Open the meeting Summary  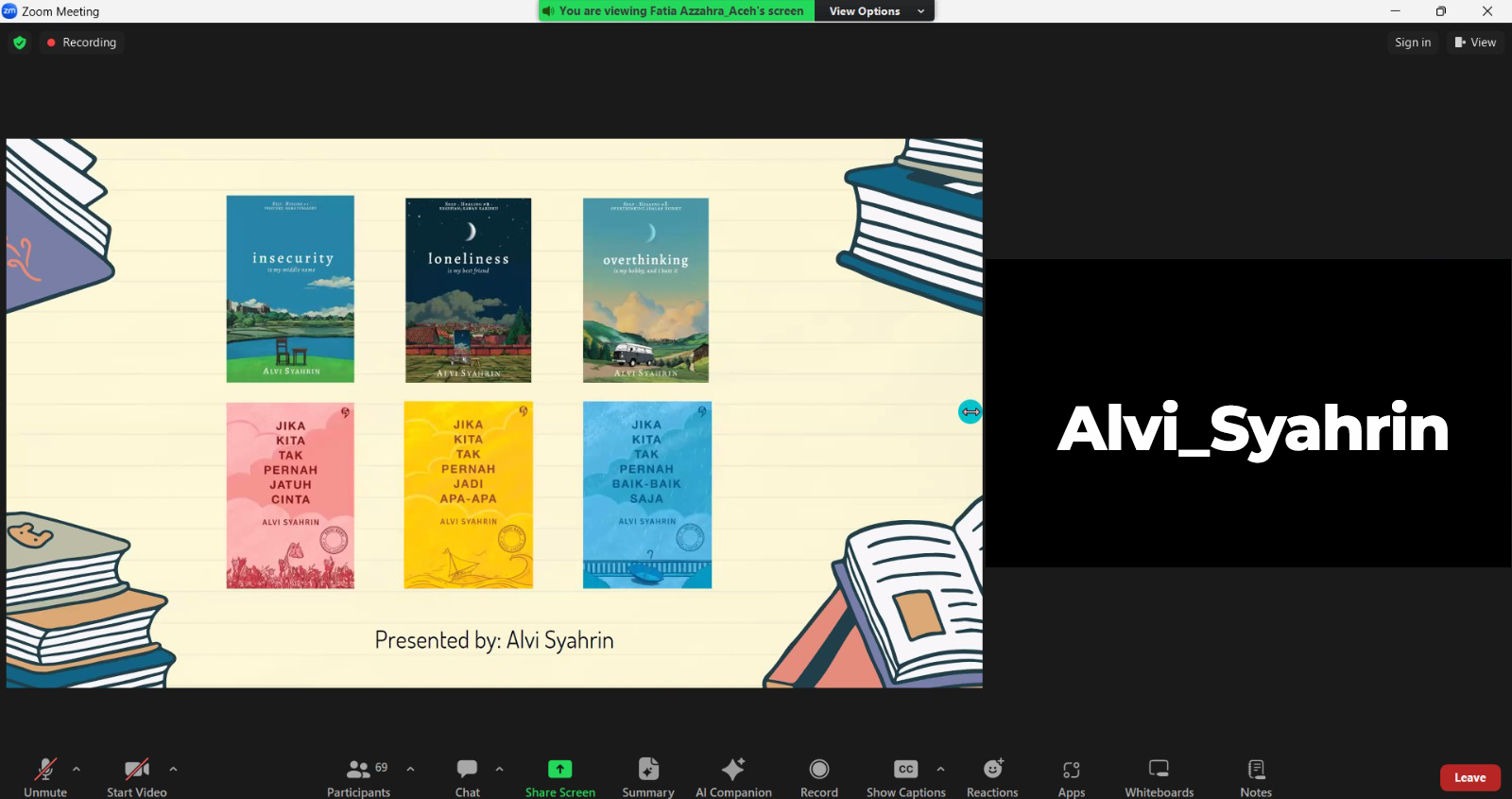click(x=648, y=777)
